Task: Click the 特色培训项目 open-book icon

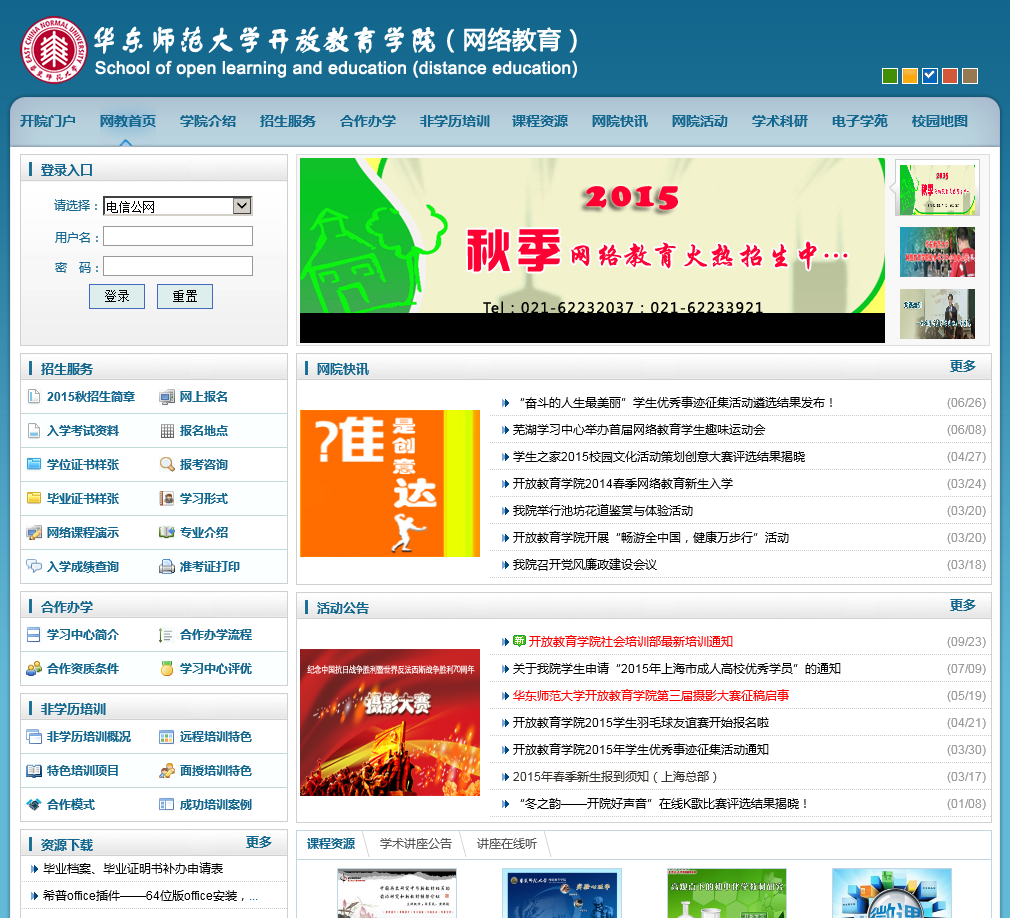Action: [33, 770]
